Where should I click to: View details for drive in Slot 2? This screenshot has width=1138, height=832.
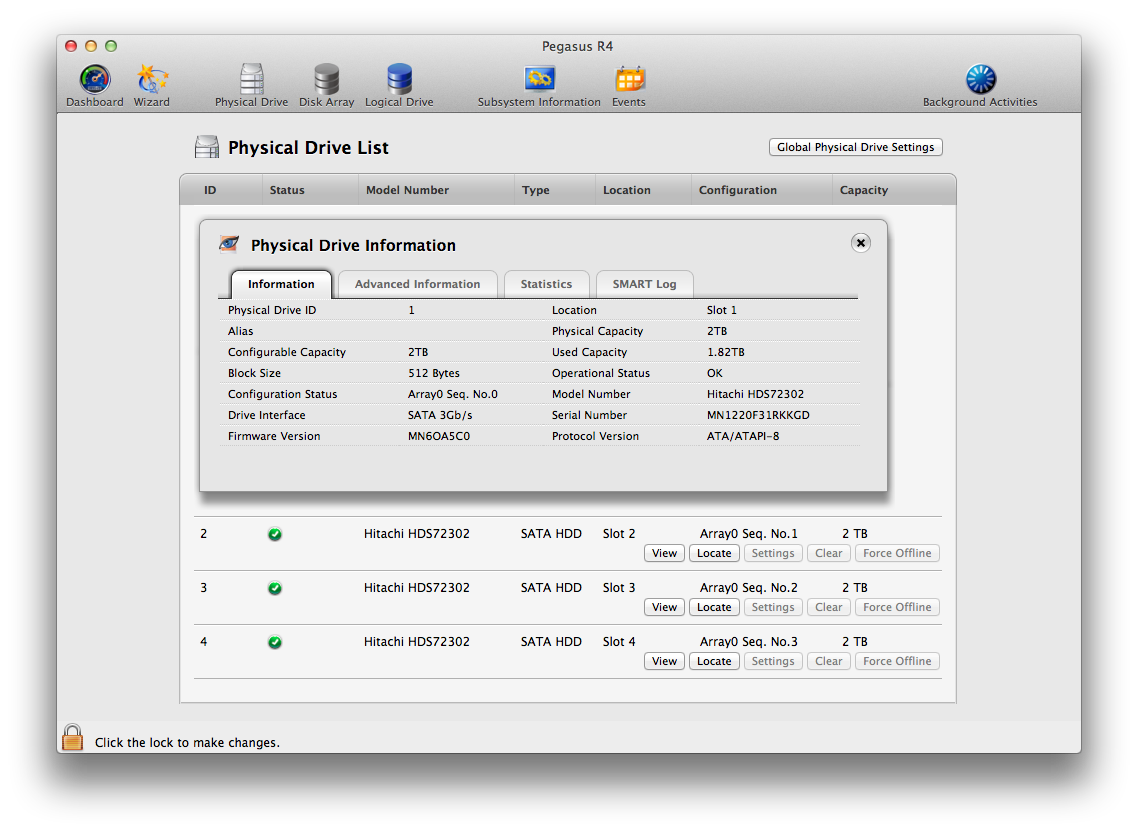coord(664,553)
